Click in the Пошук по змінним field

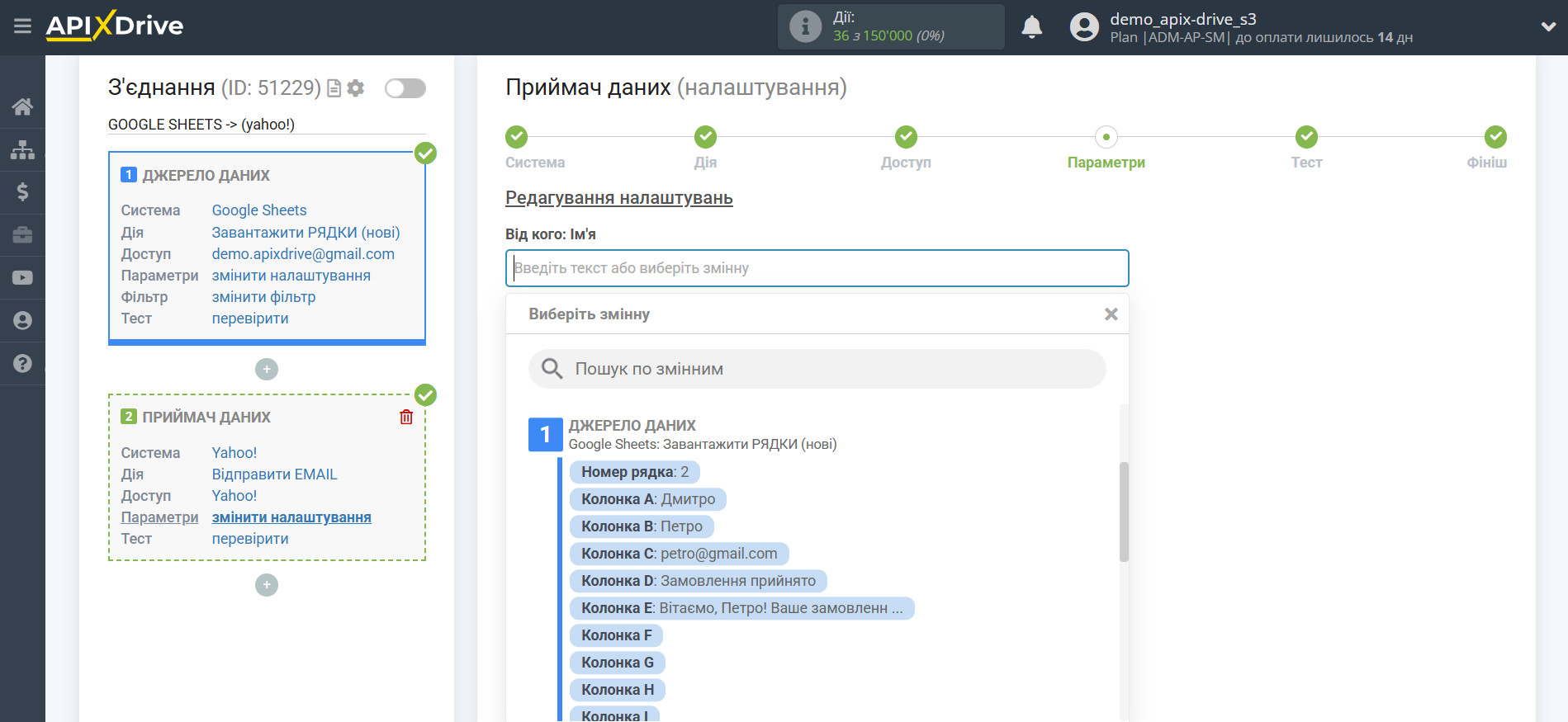pos(817,369)
